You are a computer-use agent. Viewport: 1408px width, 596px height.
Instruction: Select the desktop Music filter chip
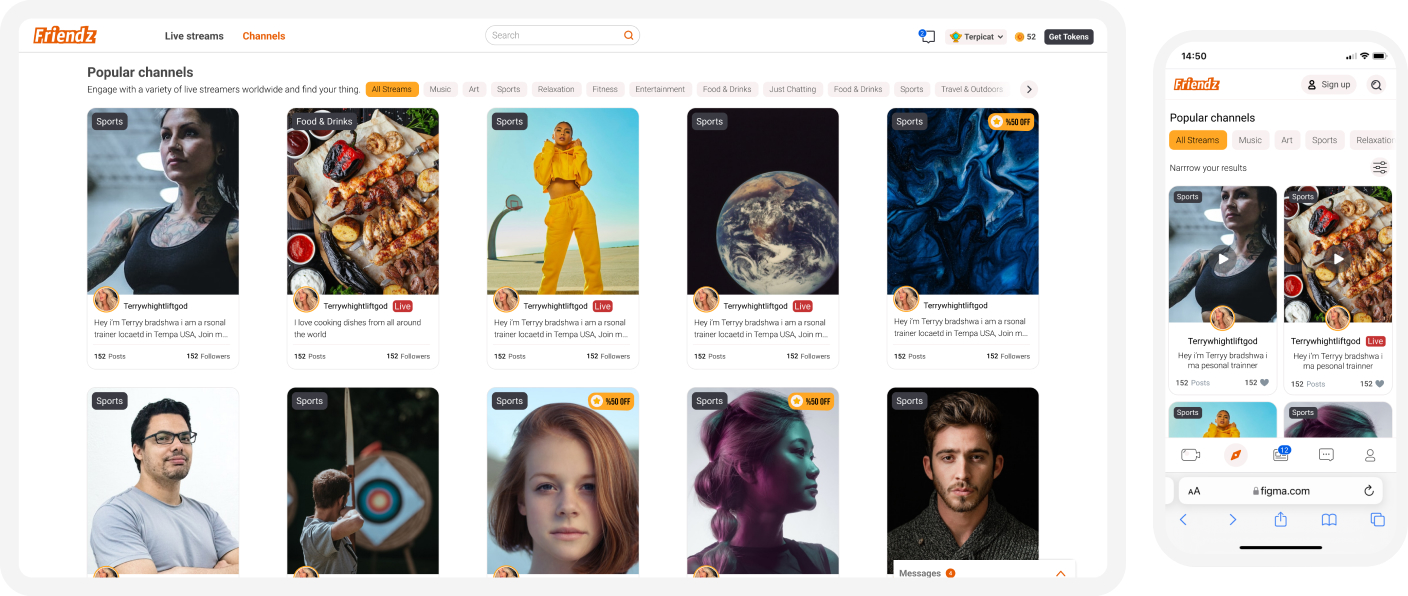pyautogui.click(x=441, y=89)
